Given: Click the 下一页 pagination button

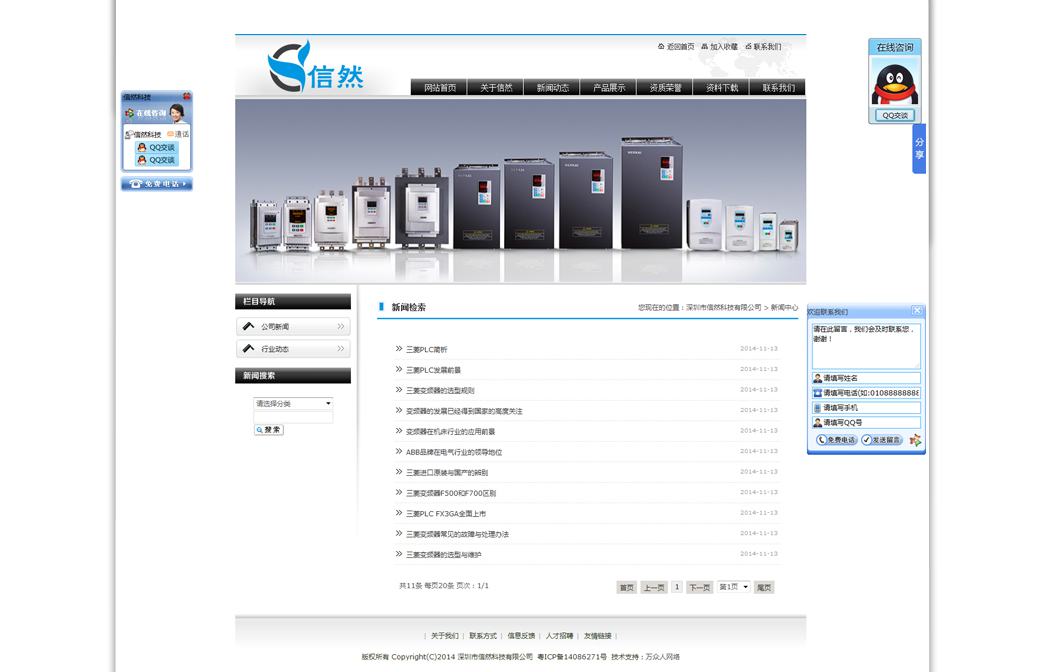Looking at the screenshot, I should pyautogui.click(x=699, y=587).
